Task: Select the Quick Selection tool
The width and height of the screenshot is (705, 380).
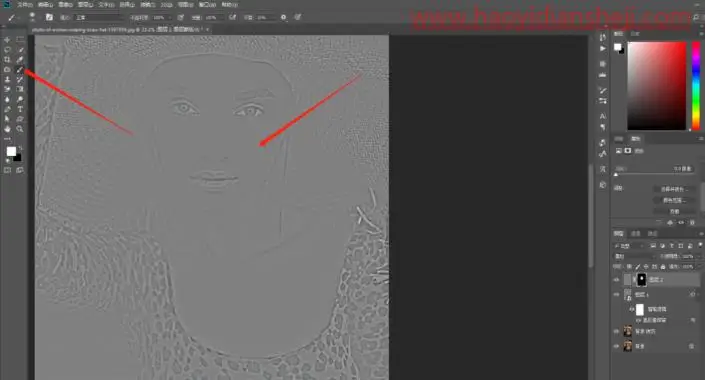Action: click(x=20, y=49)
